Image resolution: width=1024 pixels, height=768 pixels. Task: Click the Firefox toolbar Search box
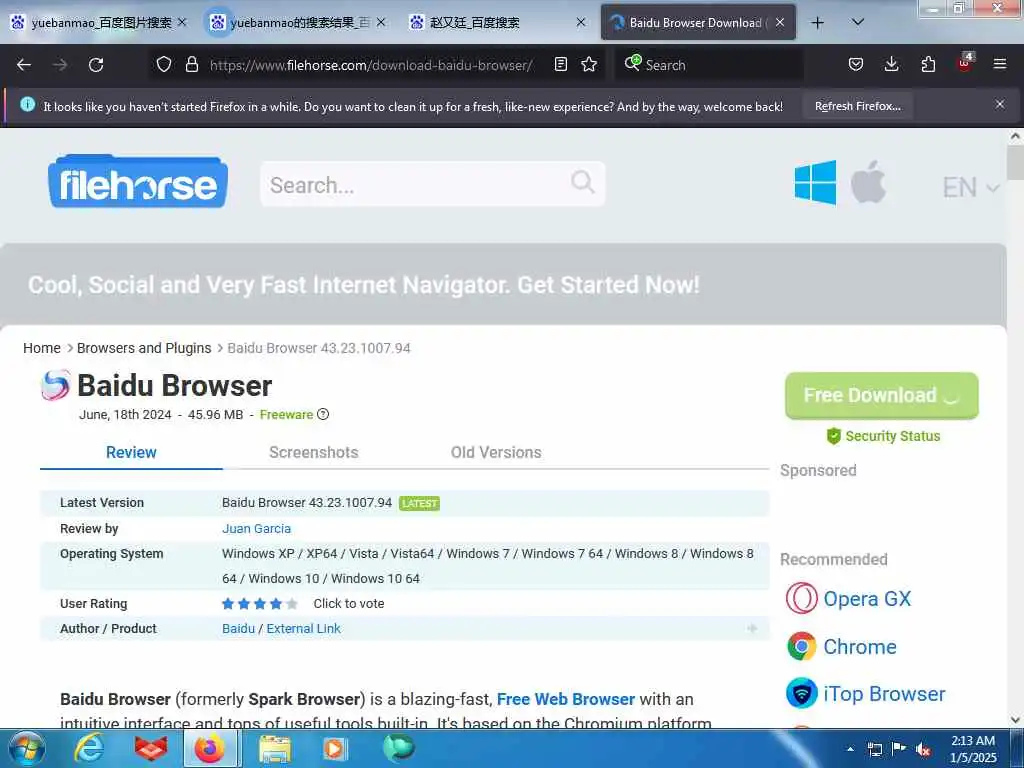pyautogui.click(x=709, y=65)
